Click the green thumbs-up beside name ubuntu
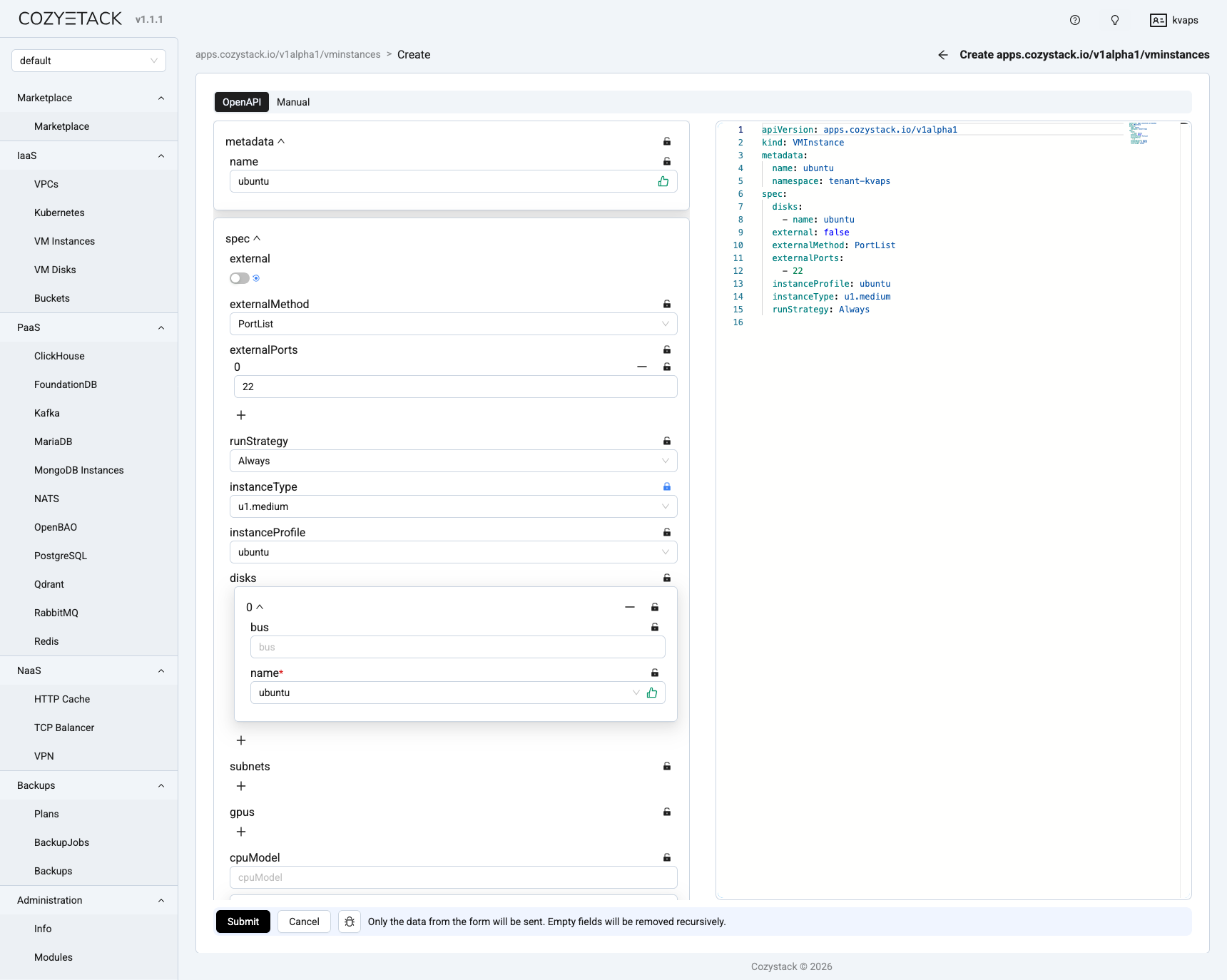The image size is (1227, 980). coord(663,181)
